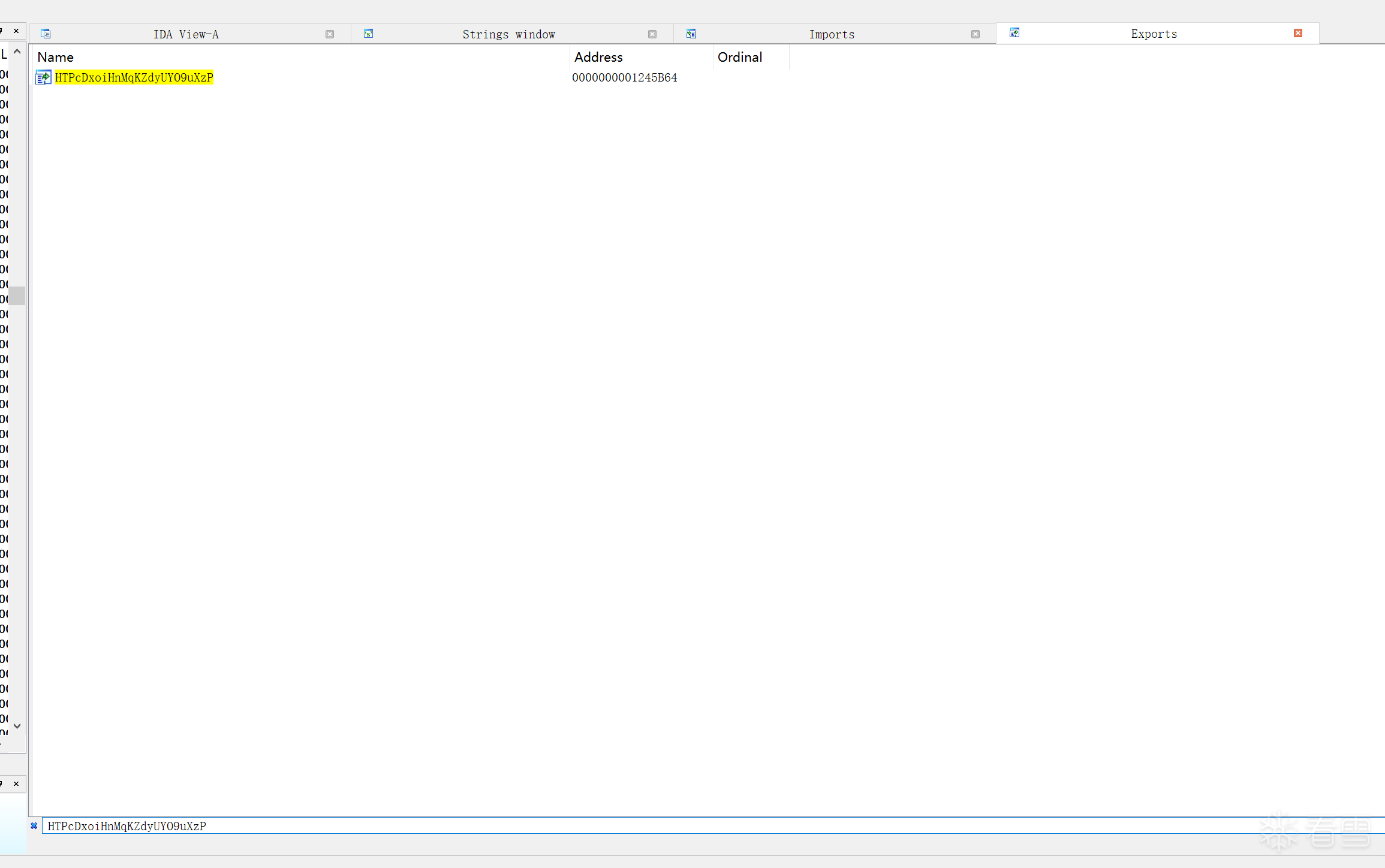Sort exports by Address column header
Viewport: 1385px width, 868px height.
(598, 57)
